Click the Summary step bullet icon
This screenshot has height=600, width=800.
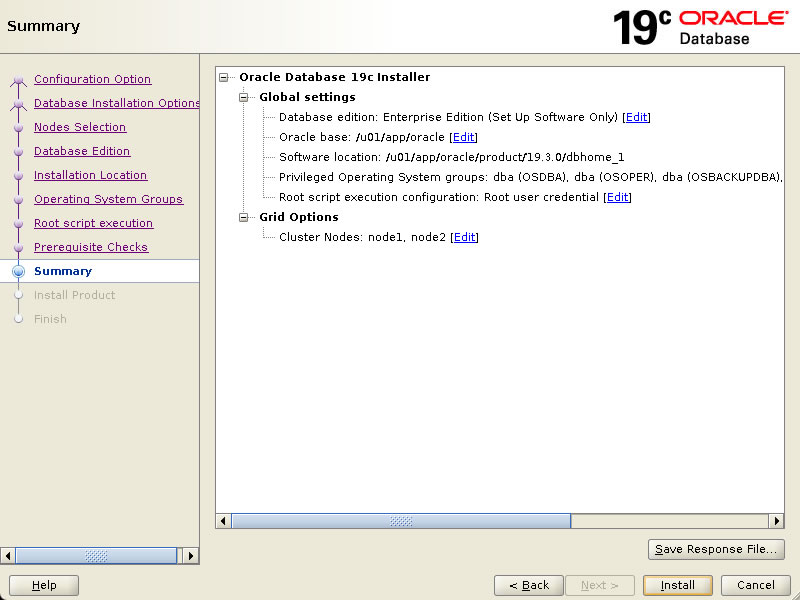(x=18, y=271)
